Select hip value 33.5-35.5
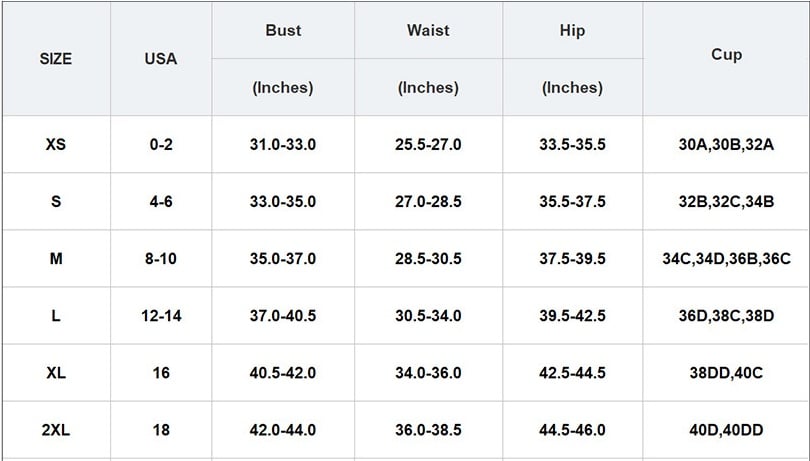The image size is (810, 461). [572, 144]
